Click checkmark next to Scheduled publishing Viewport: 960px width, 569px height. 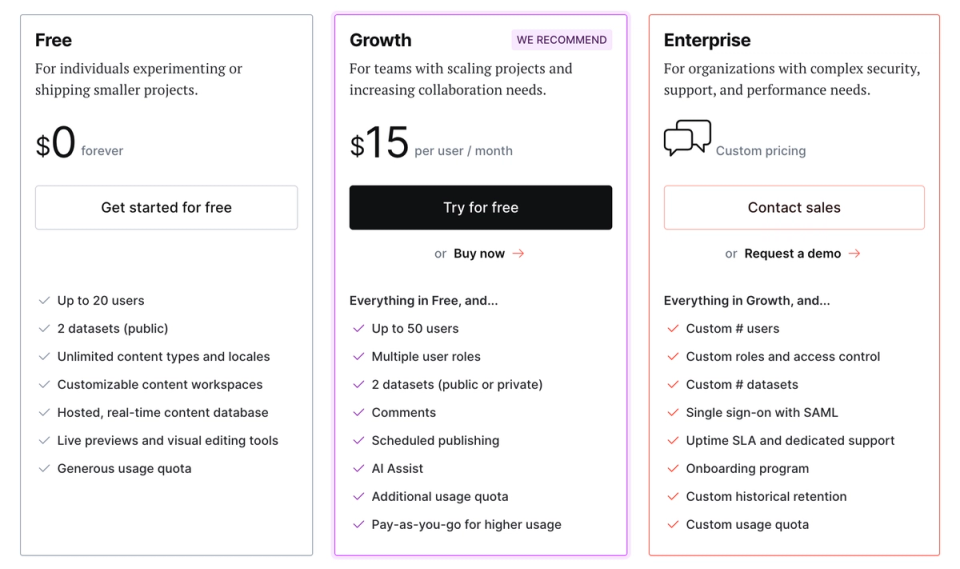[x=359, y=441]
